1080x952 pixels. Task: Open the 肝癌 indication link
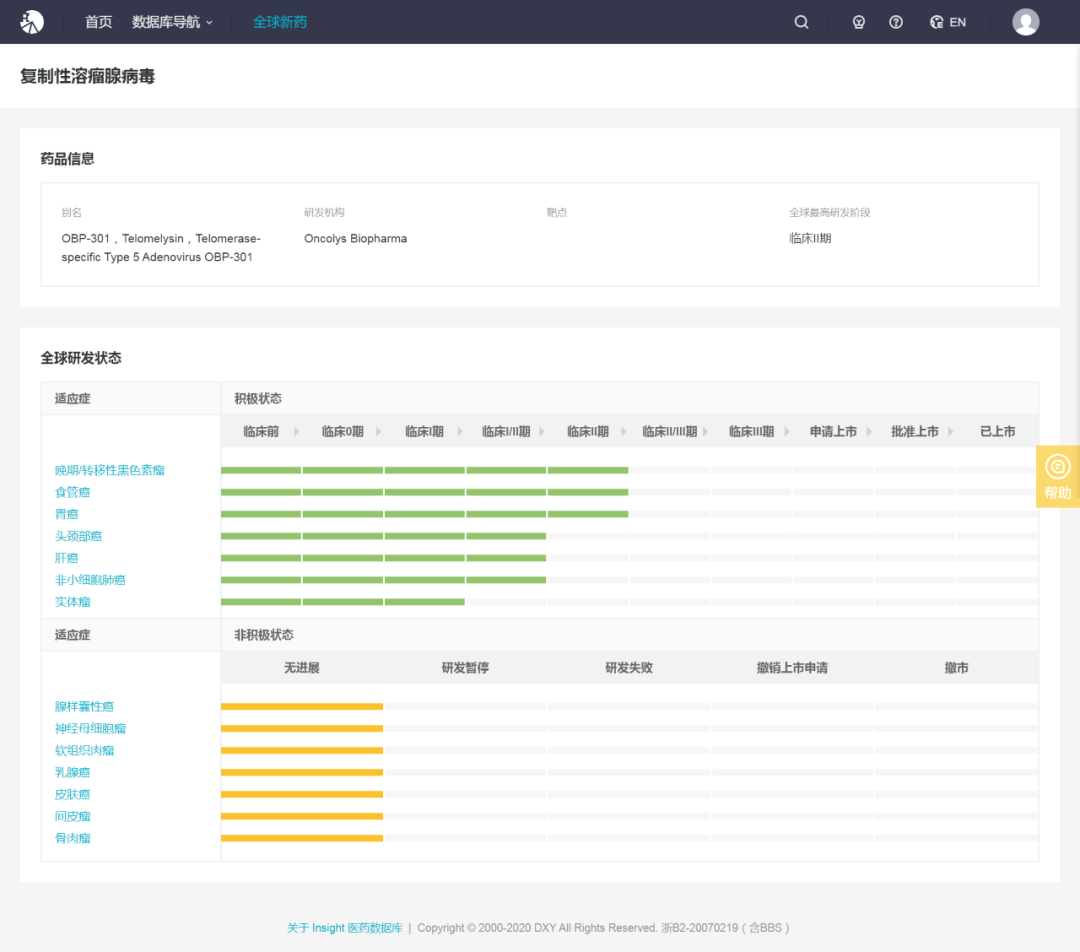67,559
